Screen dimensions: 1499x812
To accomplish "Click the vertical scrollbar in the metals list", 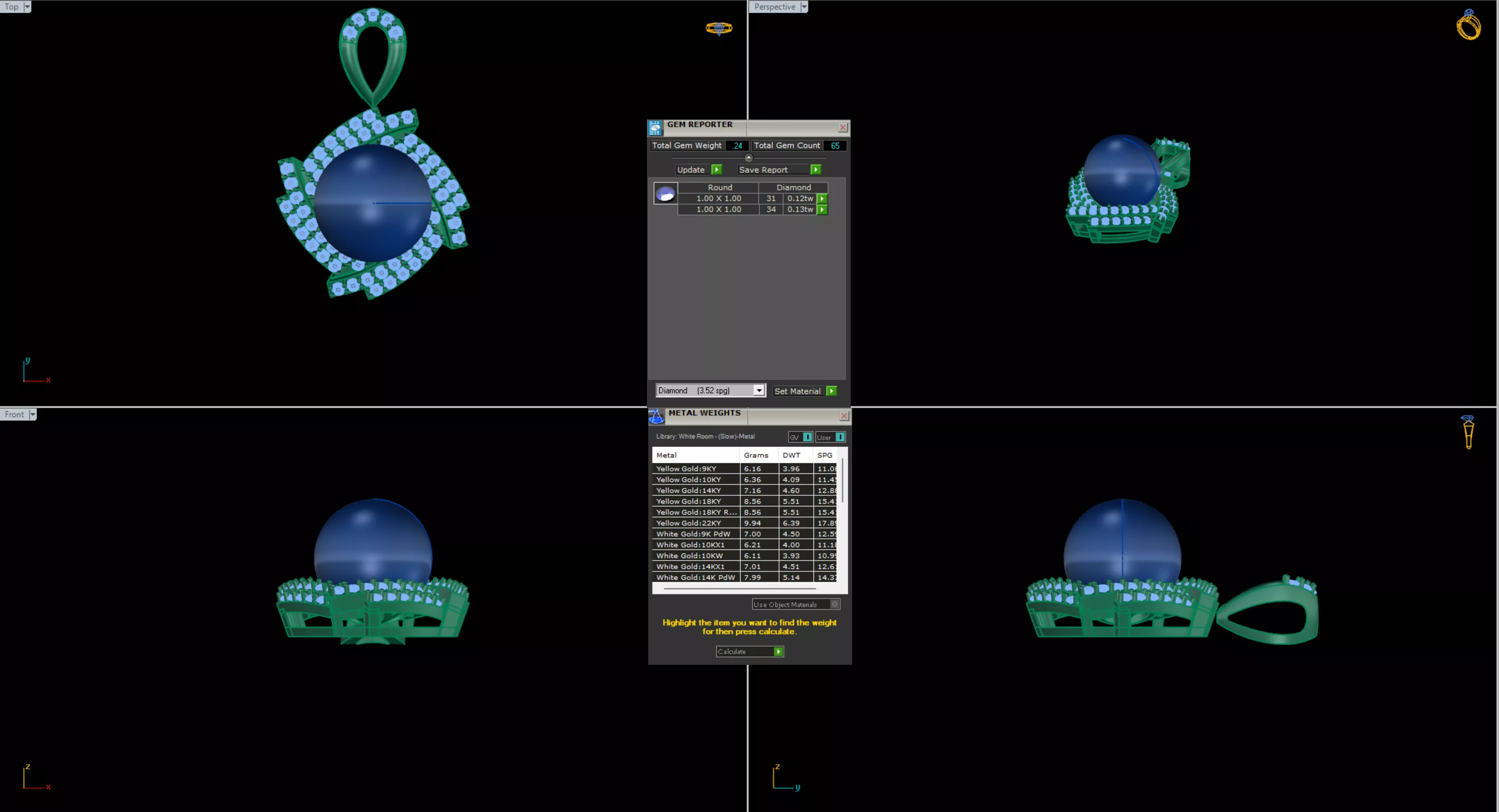I will coord(842,480).
